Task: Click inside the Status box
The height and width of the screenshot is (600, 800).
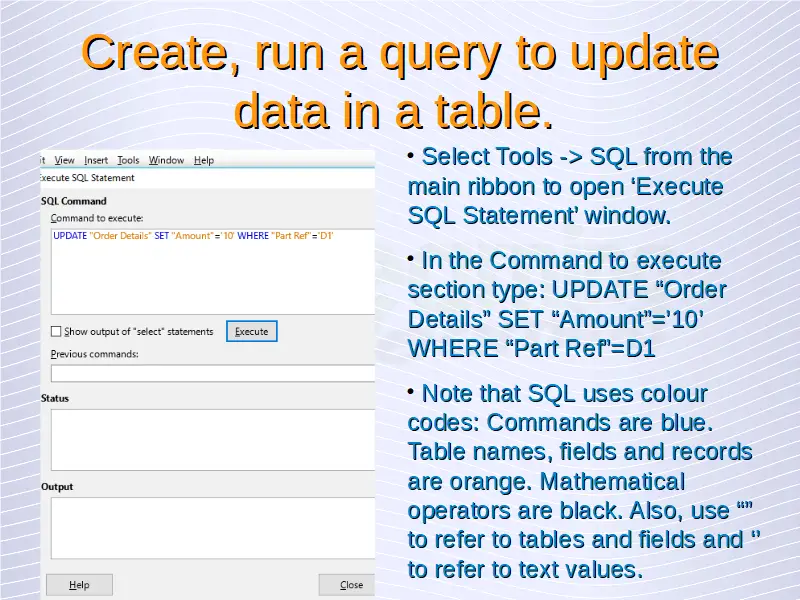Action: (x=213, y=440)
